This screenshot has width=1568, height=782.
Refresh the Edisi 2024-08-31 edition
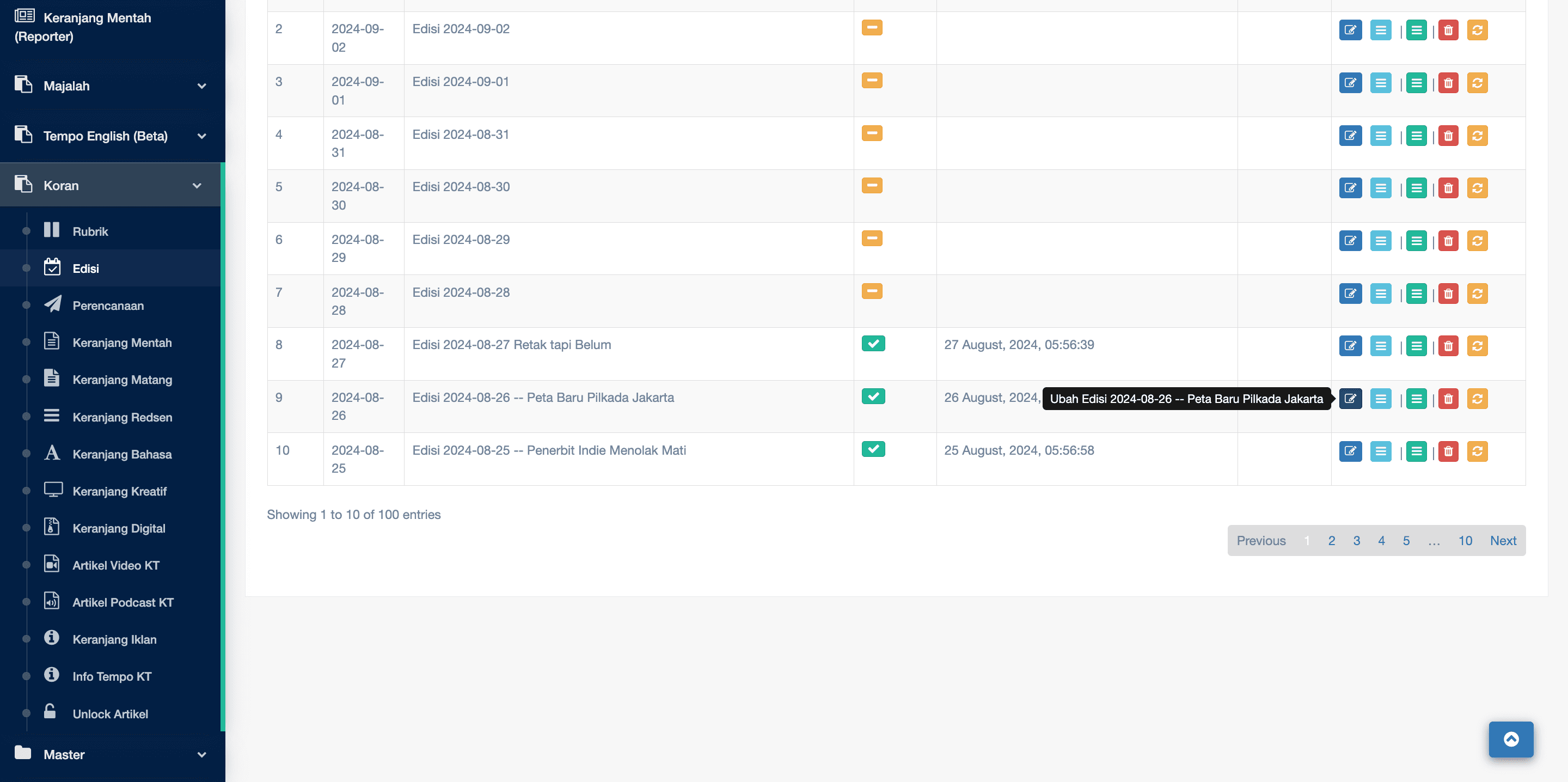tap(1477, 135)
